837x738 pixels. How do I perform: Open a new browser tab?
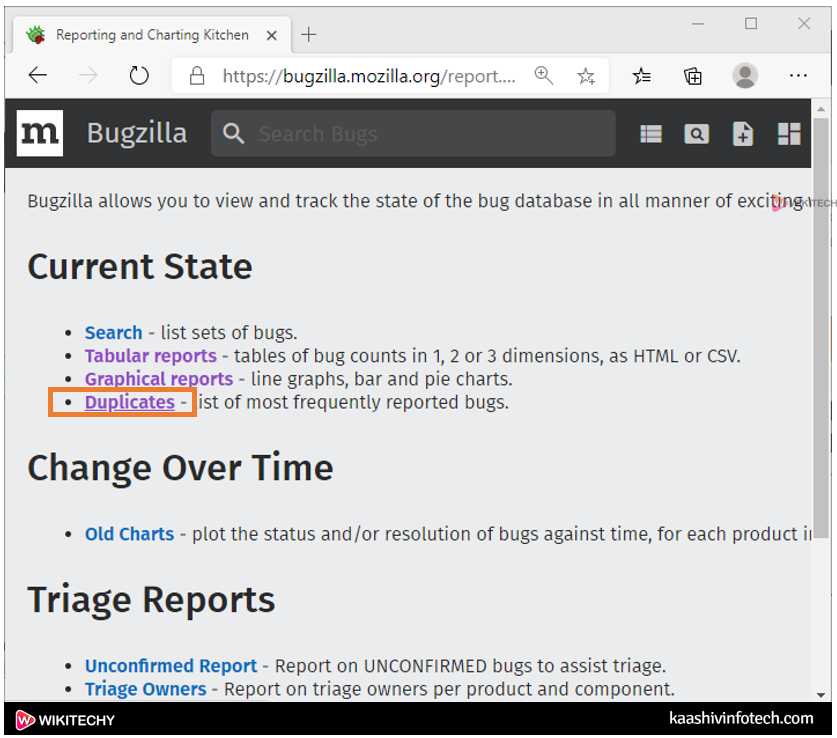coord(309,35)
